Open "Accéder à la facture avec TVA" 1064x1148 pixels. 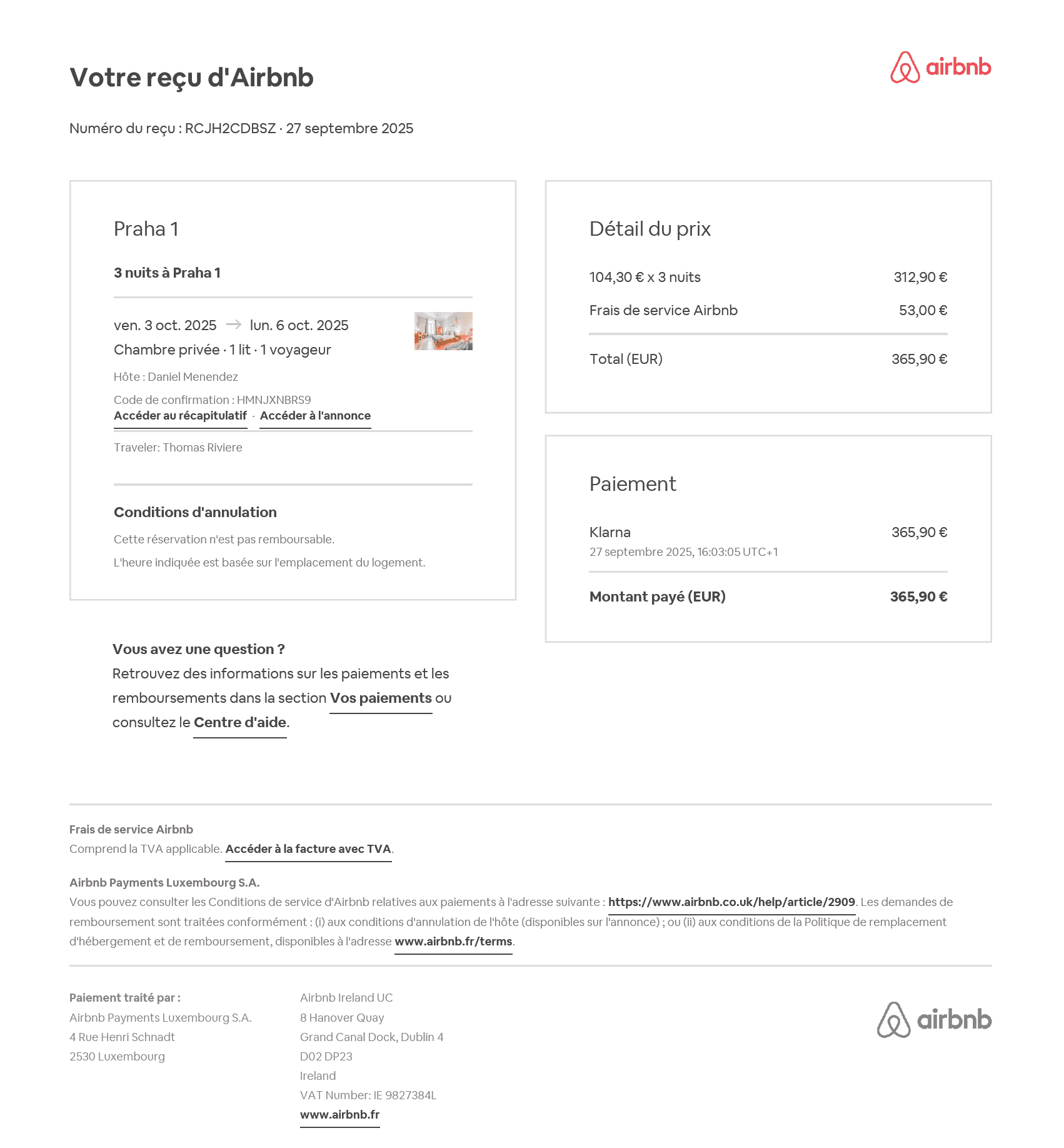[308, 849]
